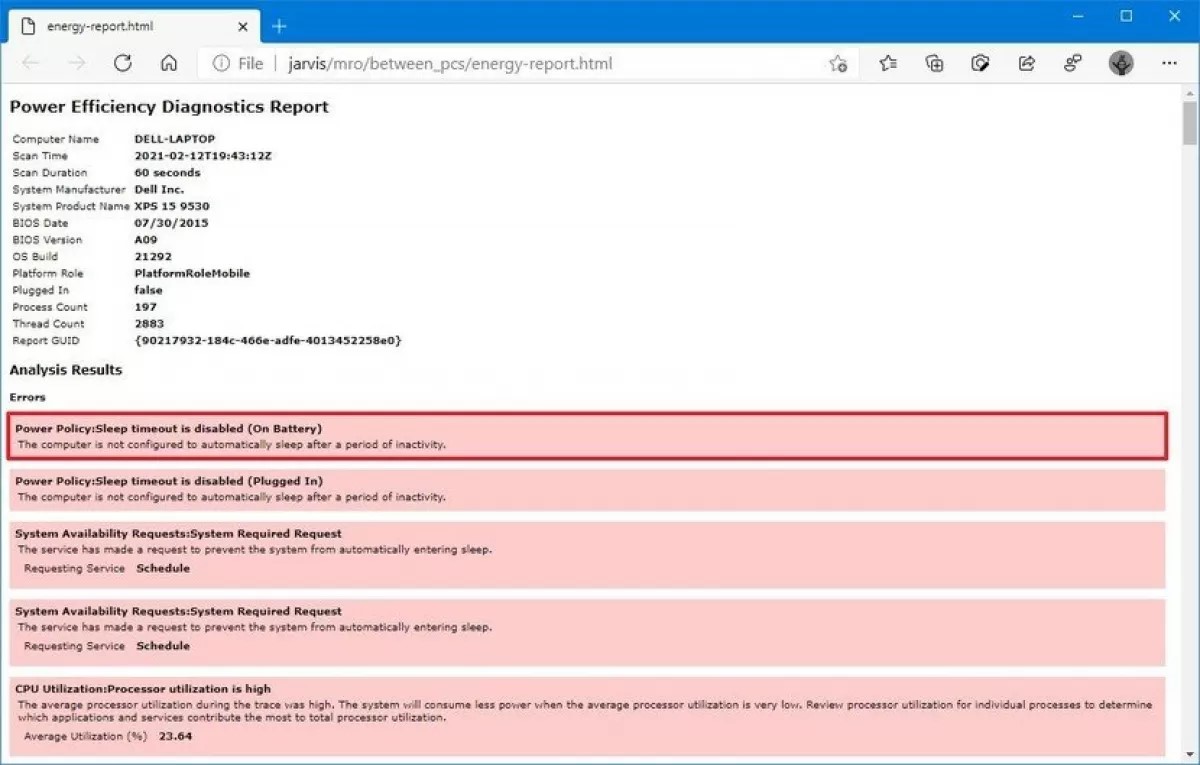Select Sleep timeout disabled On Battery error
The width and height of the screenshot is (1200, 765).
click(x=587, y=436)
